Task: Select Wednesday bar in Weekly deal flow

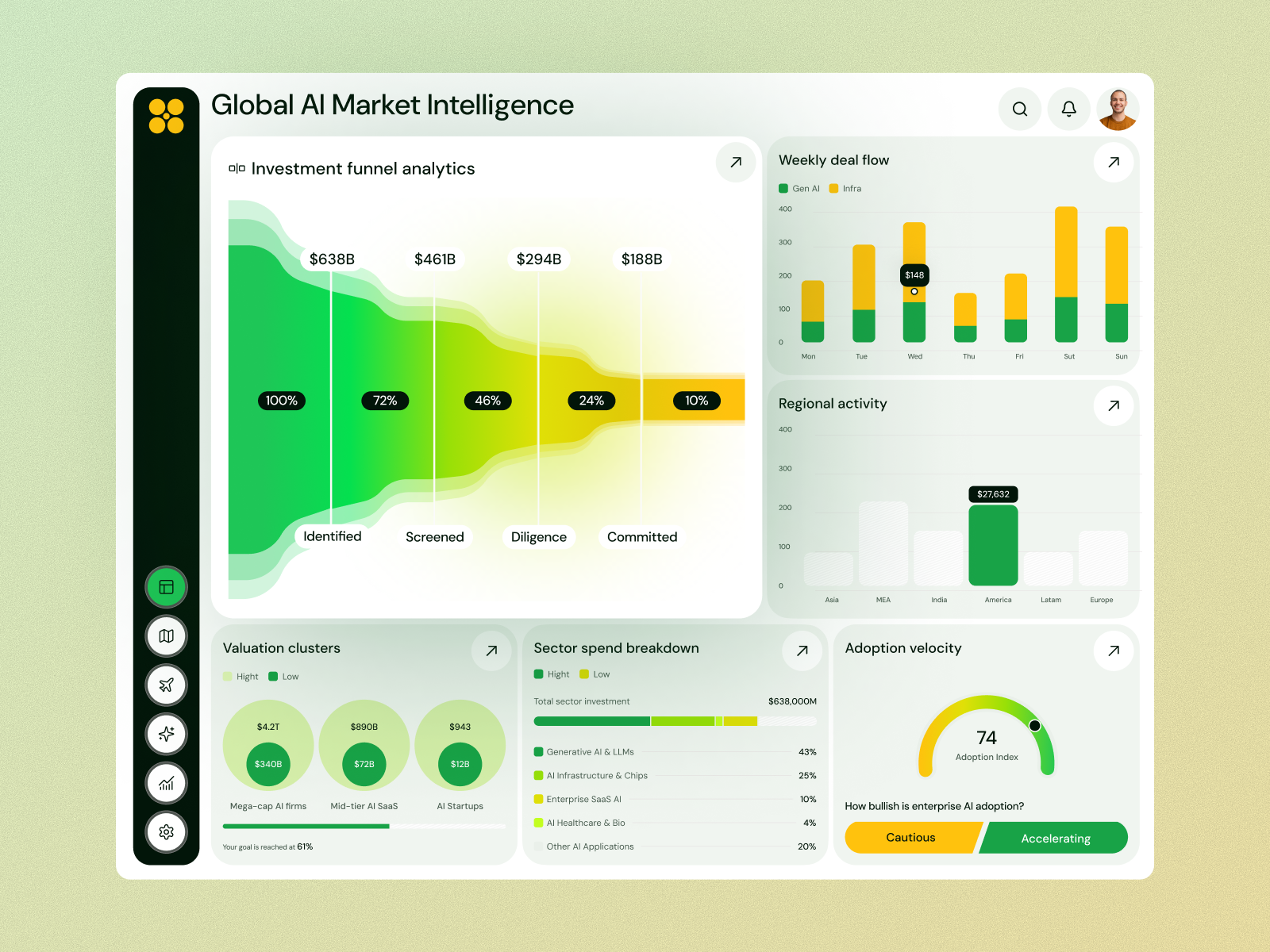Action: (914, 282)
